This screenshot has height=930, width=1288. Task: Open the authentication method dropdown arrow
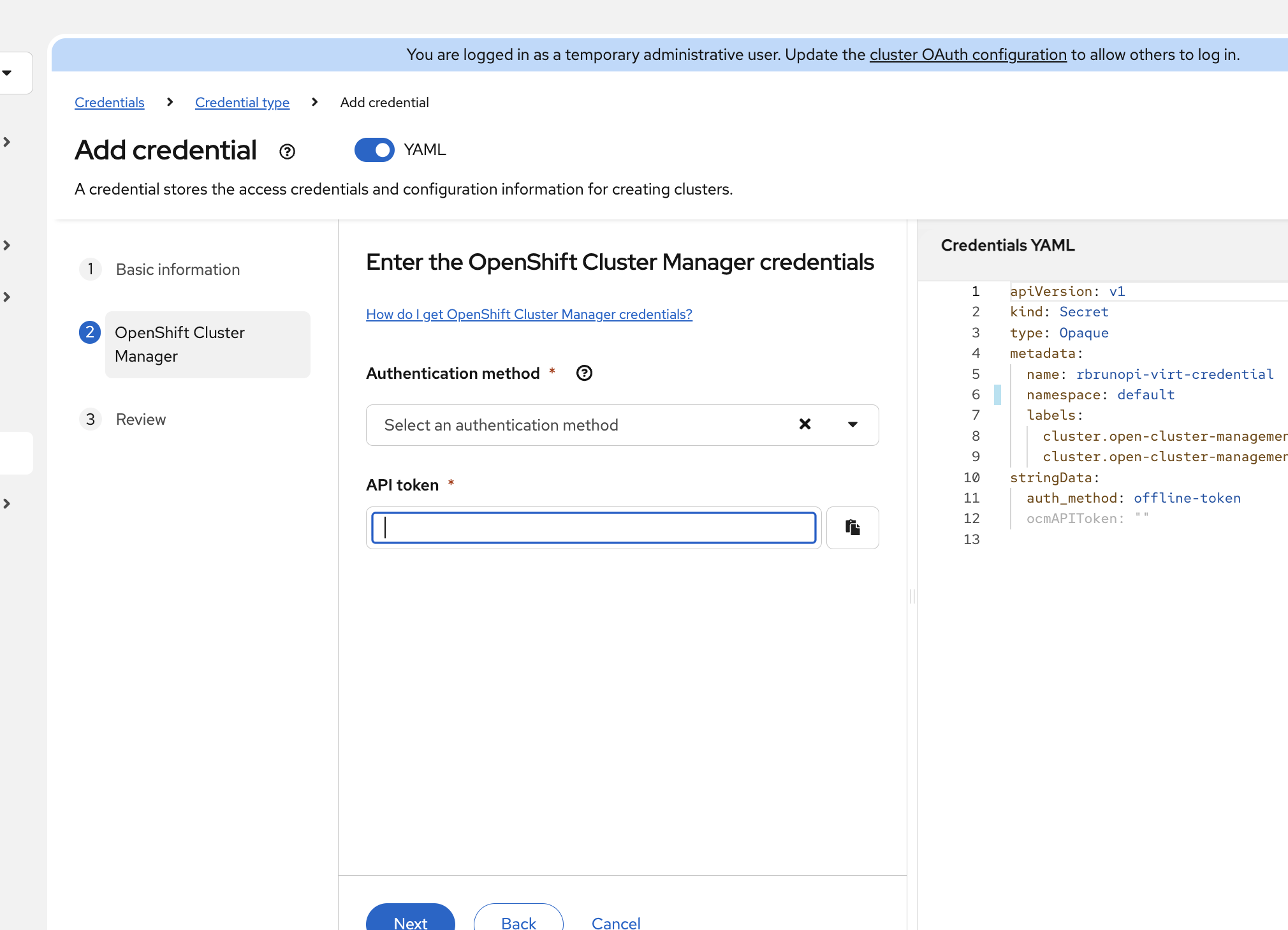point(853,424)
